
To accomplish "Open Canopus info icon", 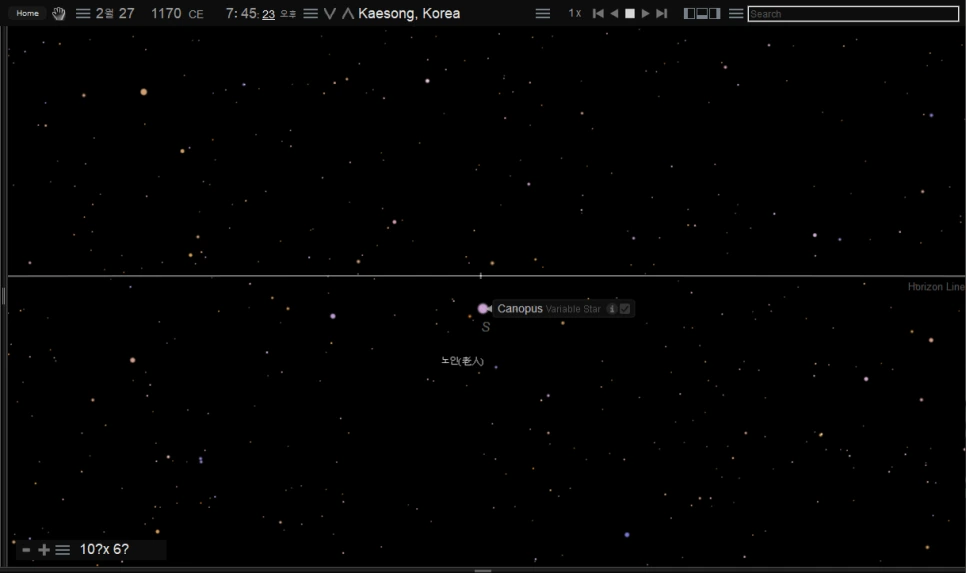I will click(x=612, y=309).
